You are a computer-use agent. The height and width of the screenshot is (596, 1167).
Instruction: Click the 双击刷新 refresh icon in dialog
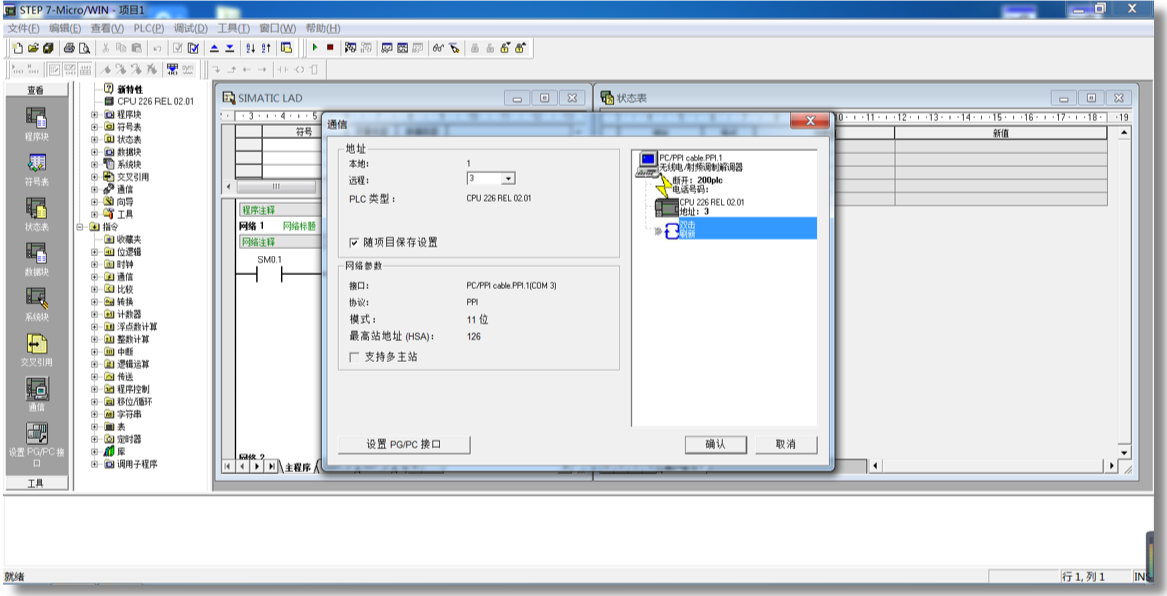pyautogui.click(x=673, y=231)
